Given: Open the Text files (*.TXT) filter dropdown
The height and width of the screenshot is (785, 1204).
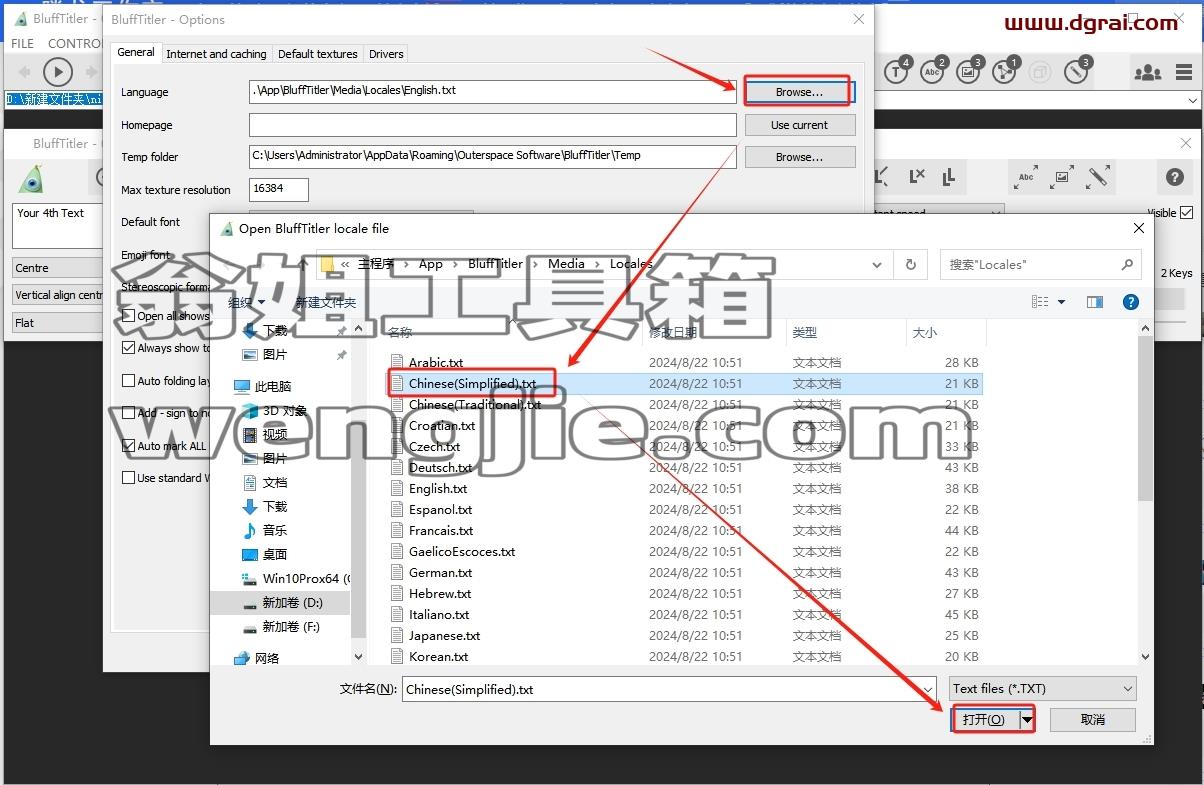Looking at the screenshot, I should (x=1043, y=689).
